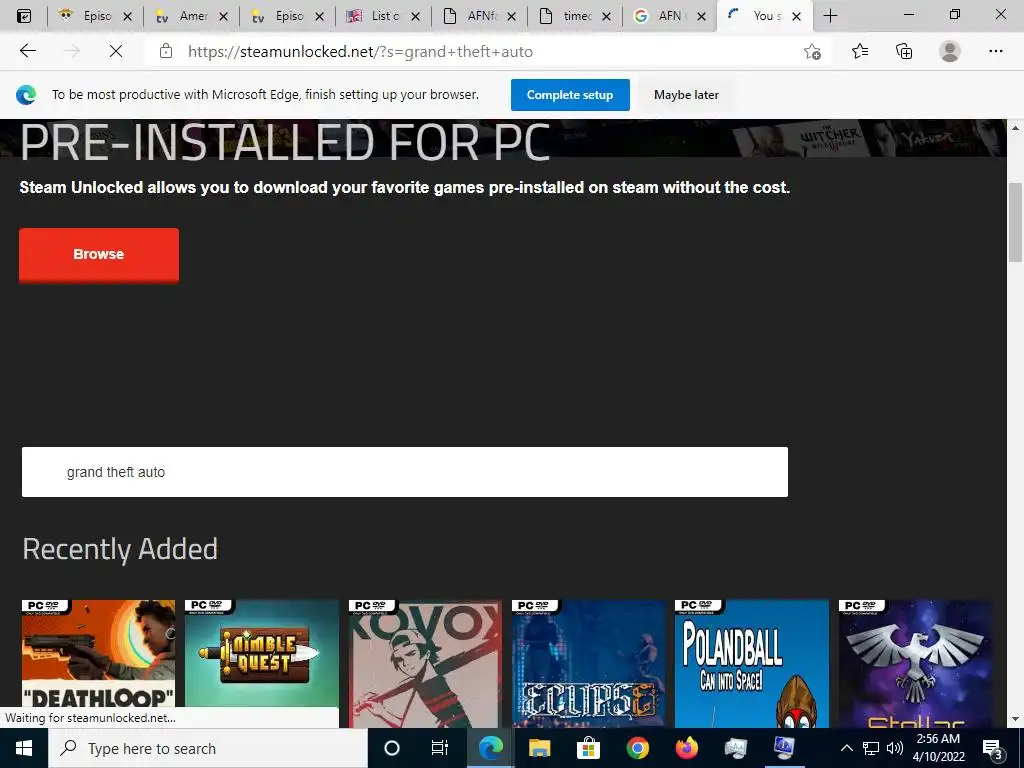Image resolution: width=1024 pixels, height=768 pixels.
Task: Open the game cover with baseball bat character
Action: coord(425,662)
